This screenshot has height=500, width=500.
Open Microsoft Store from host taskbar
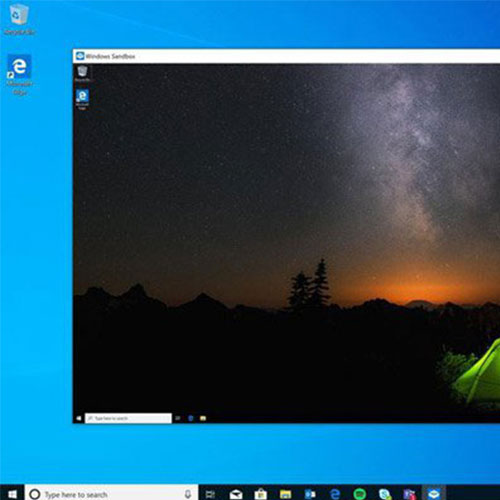click(261, 494)
